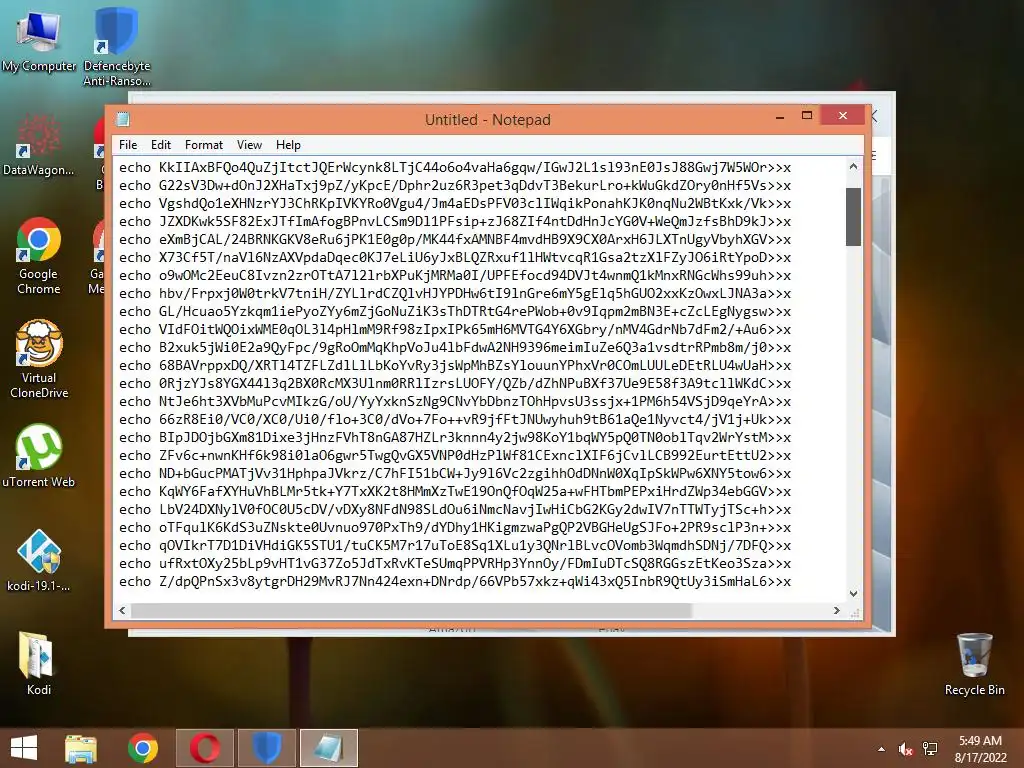Image resolution: width=1024 pixels, height=768 pixels.
Task: Switch to Opera in the taskbar
Action: (x=204, y=748)
